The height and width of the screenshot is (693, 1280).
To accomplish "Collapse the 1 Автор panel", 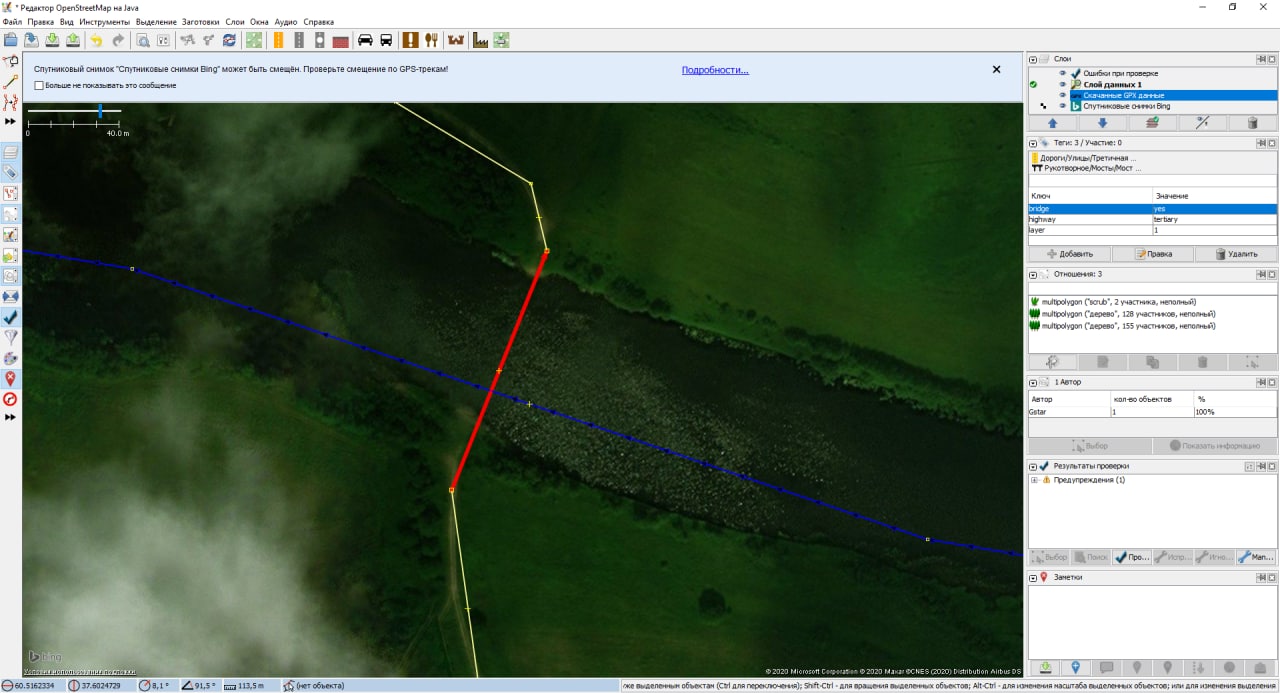I will 1033,382.
